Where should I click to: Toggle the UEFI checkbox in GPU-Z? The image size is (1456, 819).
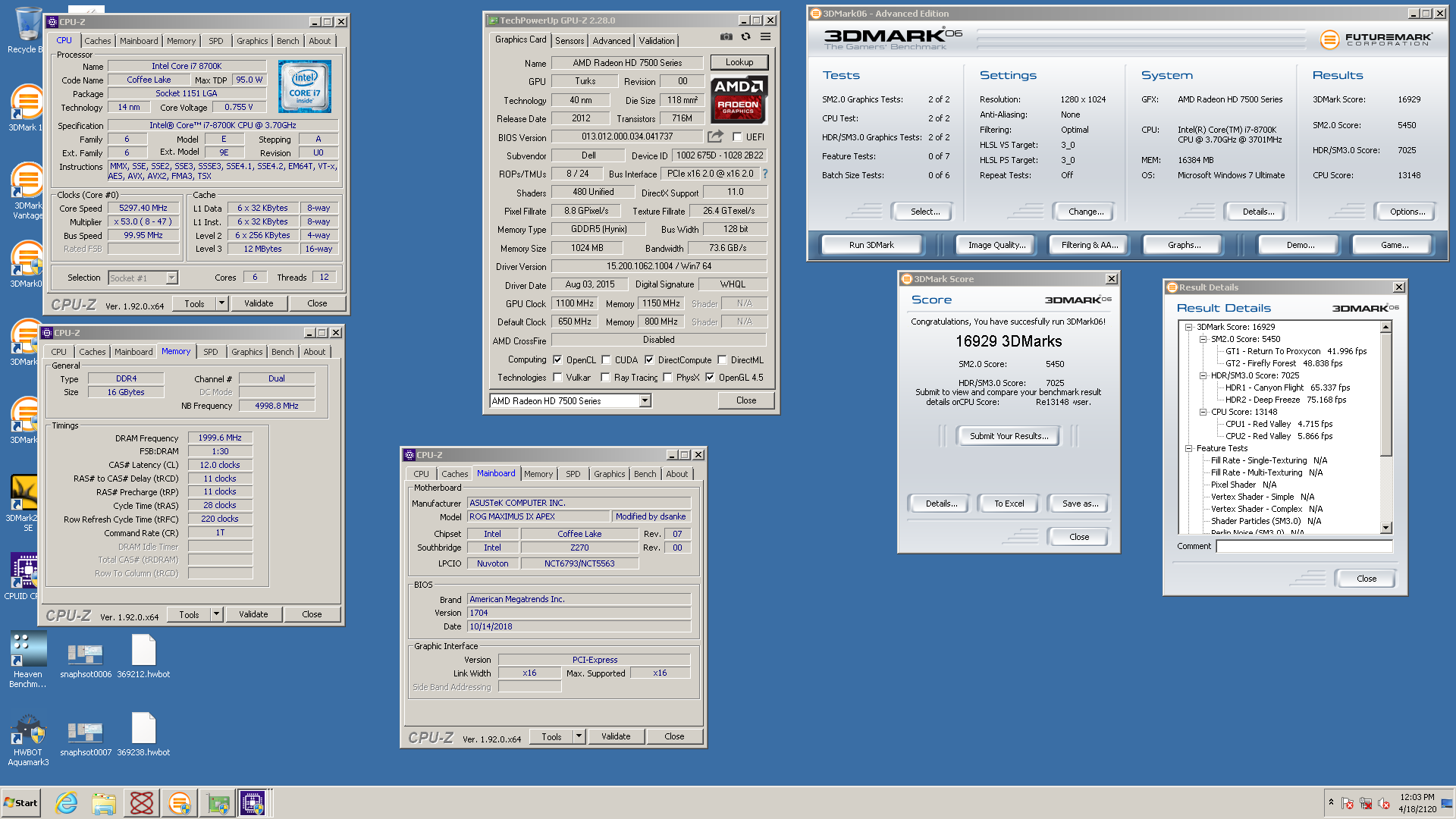[x=737, y=136]
